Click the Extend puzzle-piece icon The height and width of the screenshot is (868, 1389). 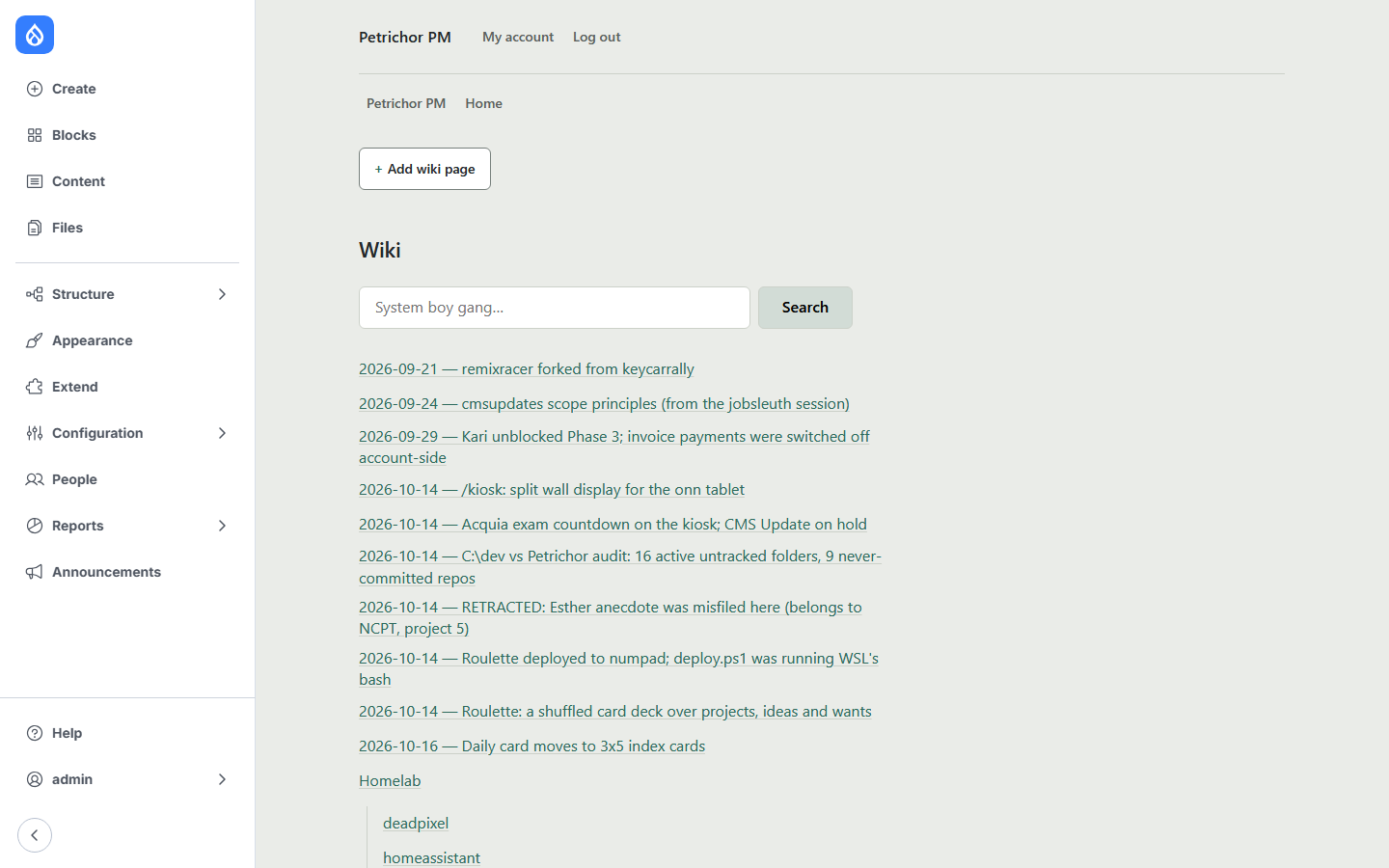point(35,387)
